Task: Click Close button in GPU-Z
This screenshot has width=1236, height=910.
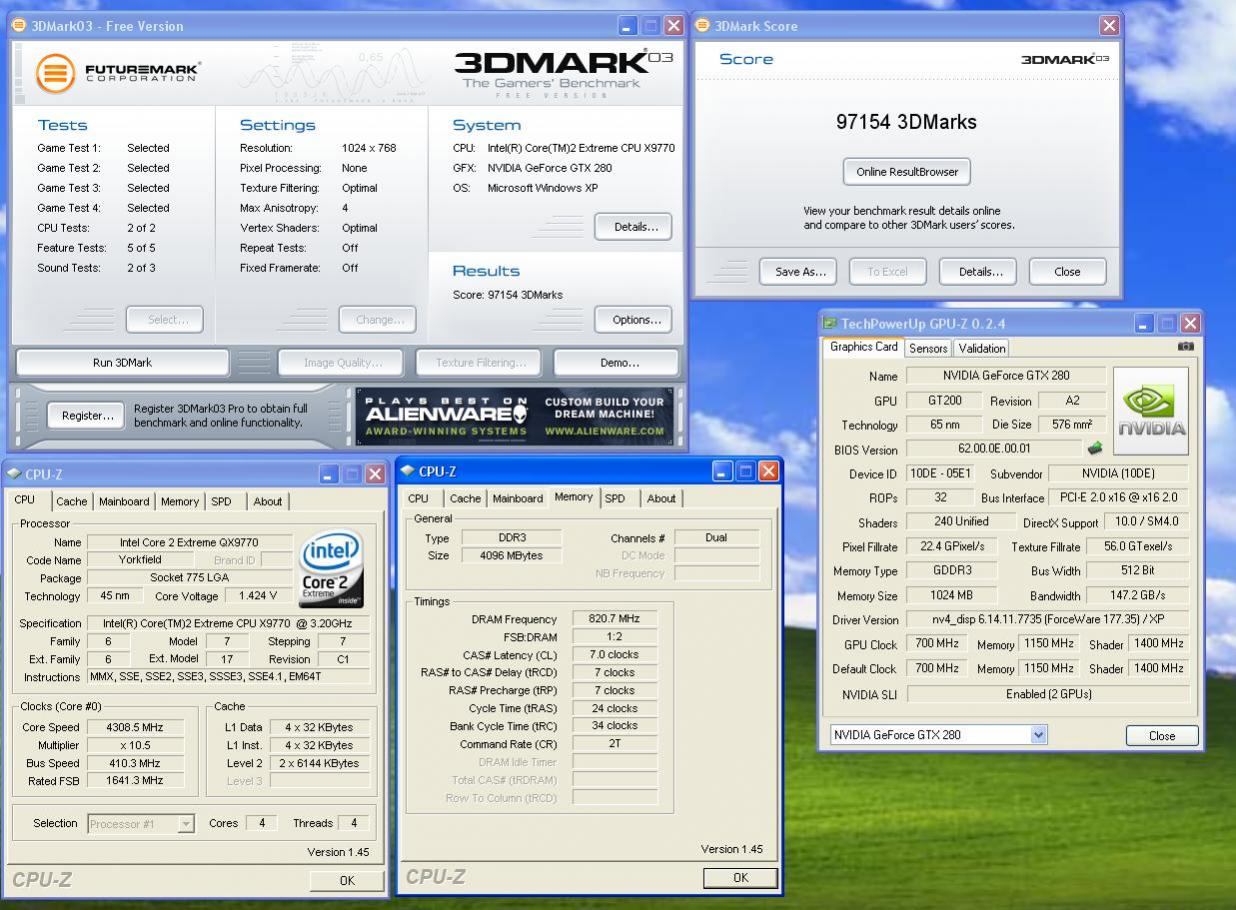Action: (x=1162, y=736)
